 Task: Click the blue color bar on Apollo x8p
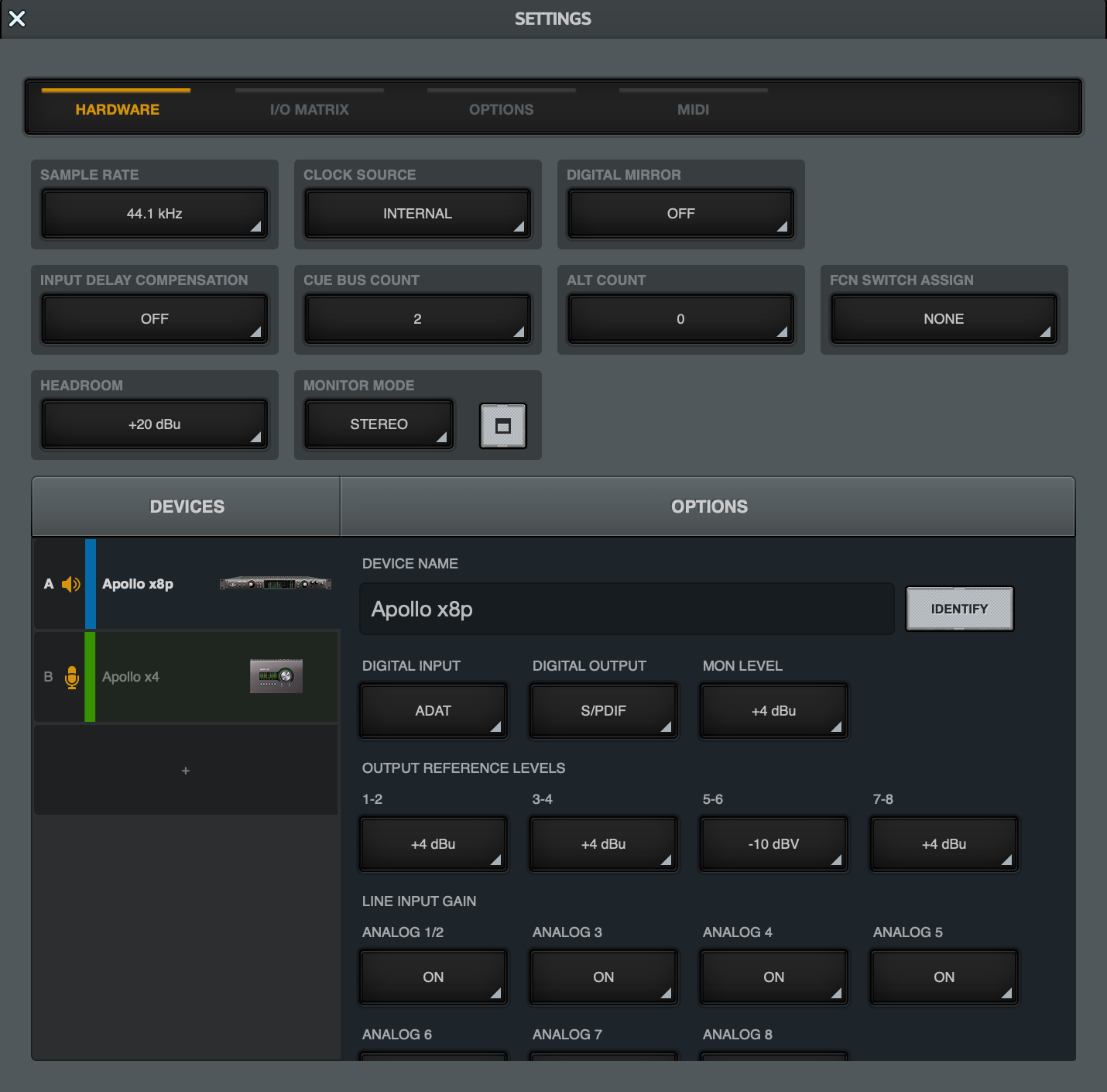(x=91, y=584)
